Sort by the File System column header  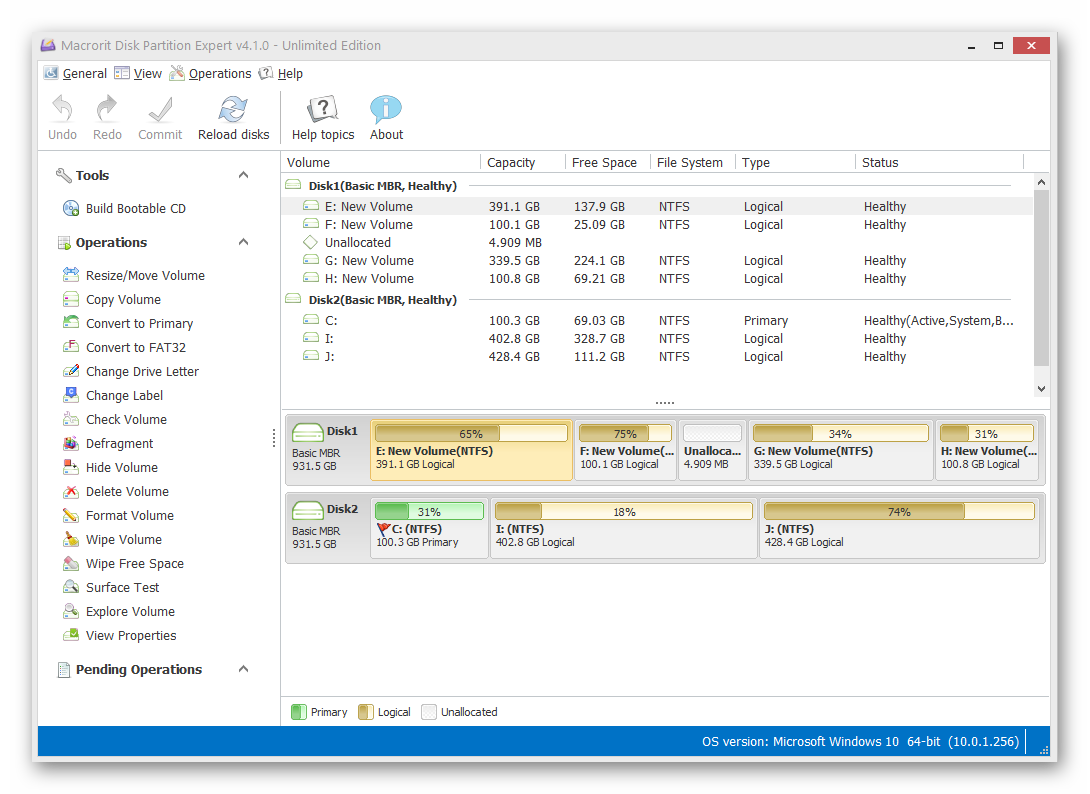[x=692, y=163]
